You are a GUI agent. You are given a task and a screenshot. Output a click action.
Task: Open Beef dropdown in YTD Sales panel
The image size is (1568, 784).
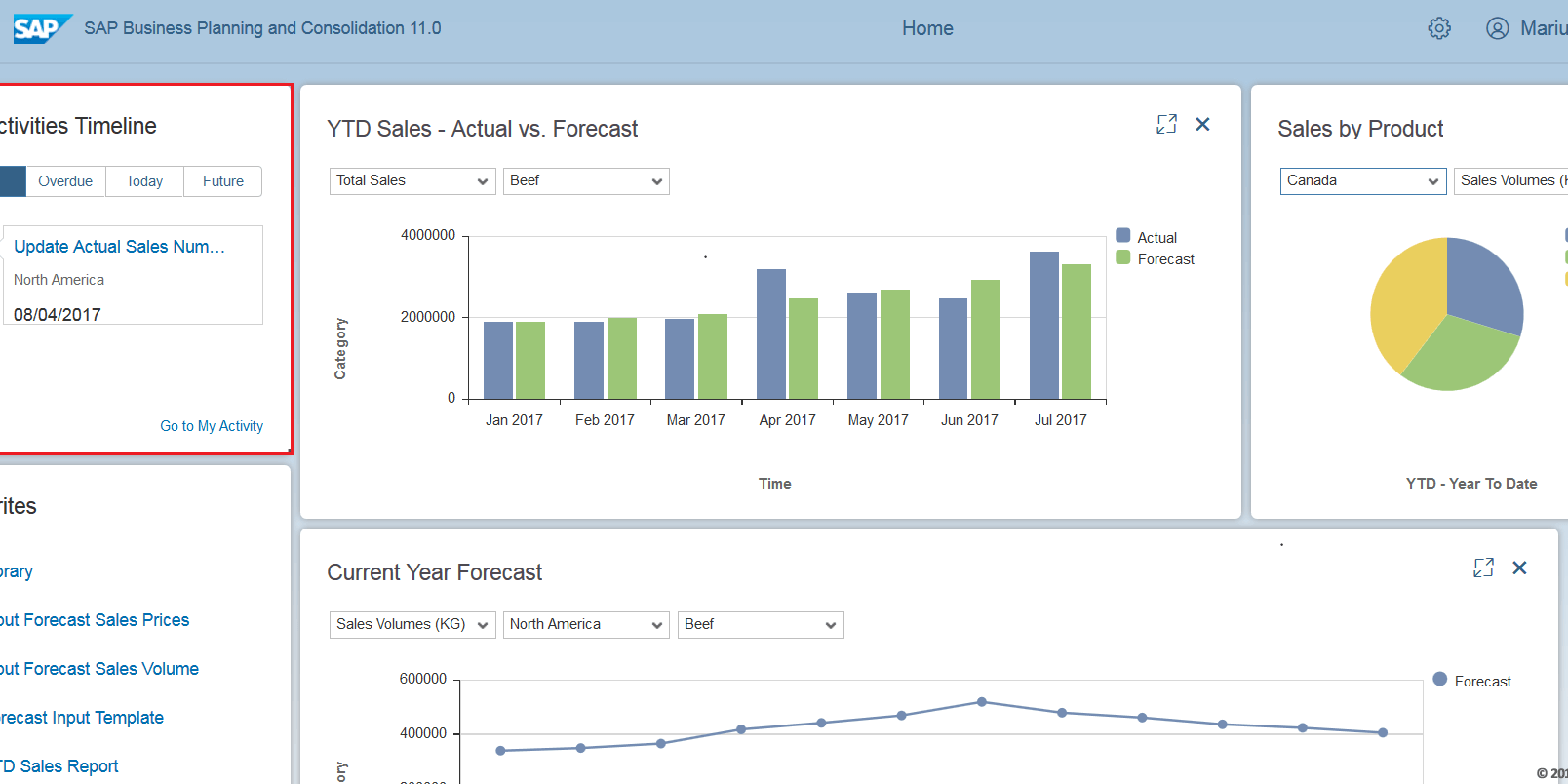pyautogui.click(x=585, y=181)
